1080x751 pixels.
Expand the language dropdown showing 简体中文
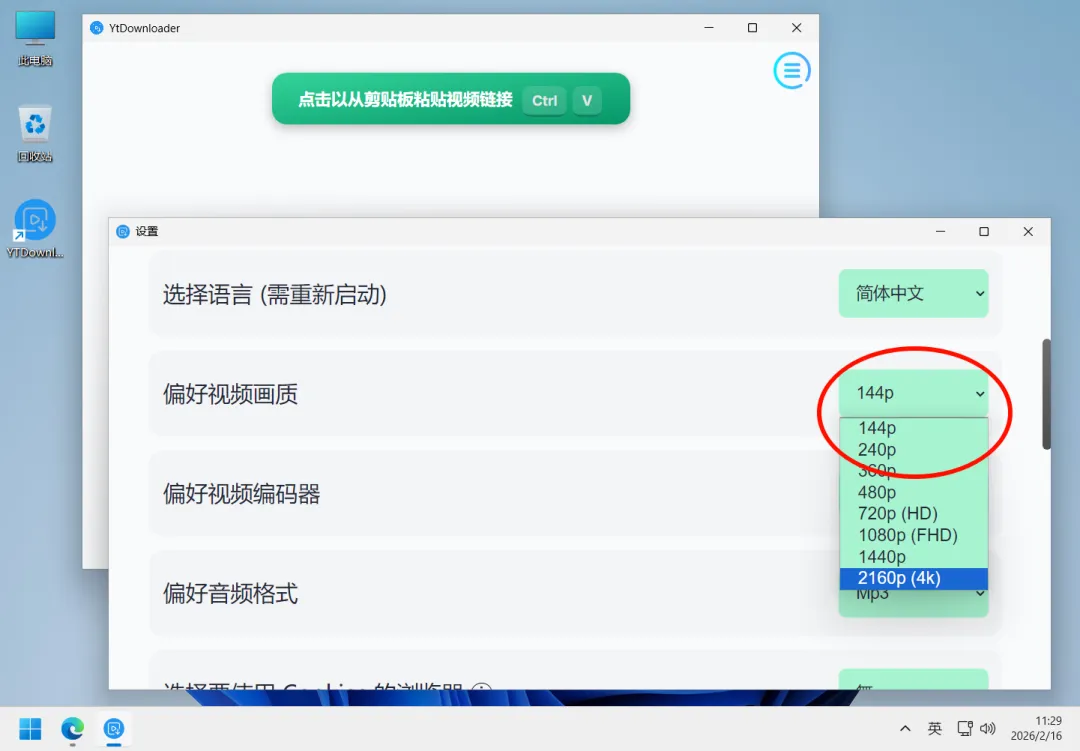click(x=913, y=294)
